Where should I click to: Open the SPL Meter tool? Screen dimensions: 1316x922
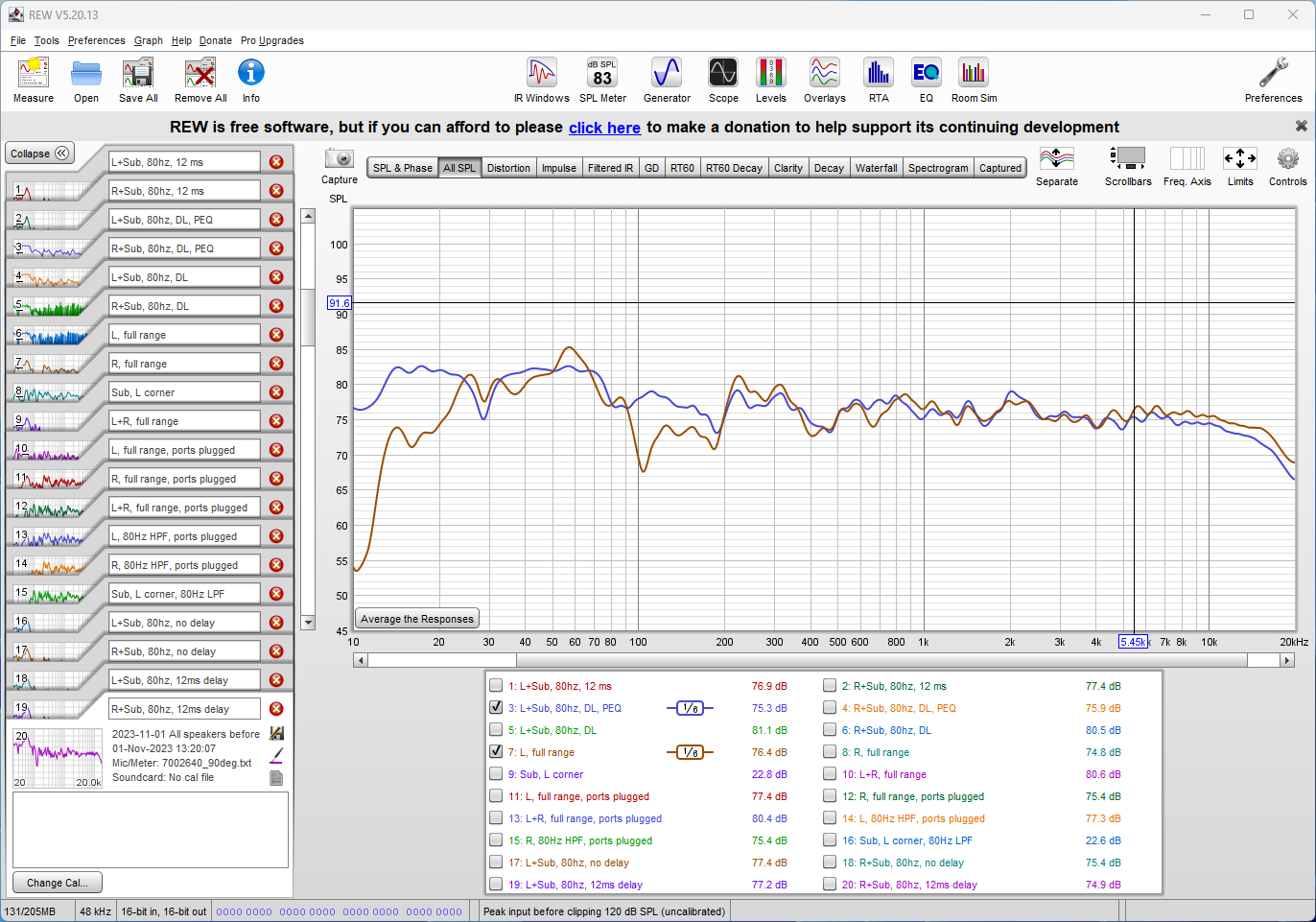point(602,74)
